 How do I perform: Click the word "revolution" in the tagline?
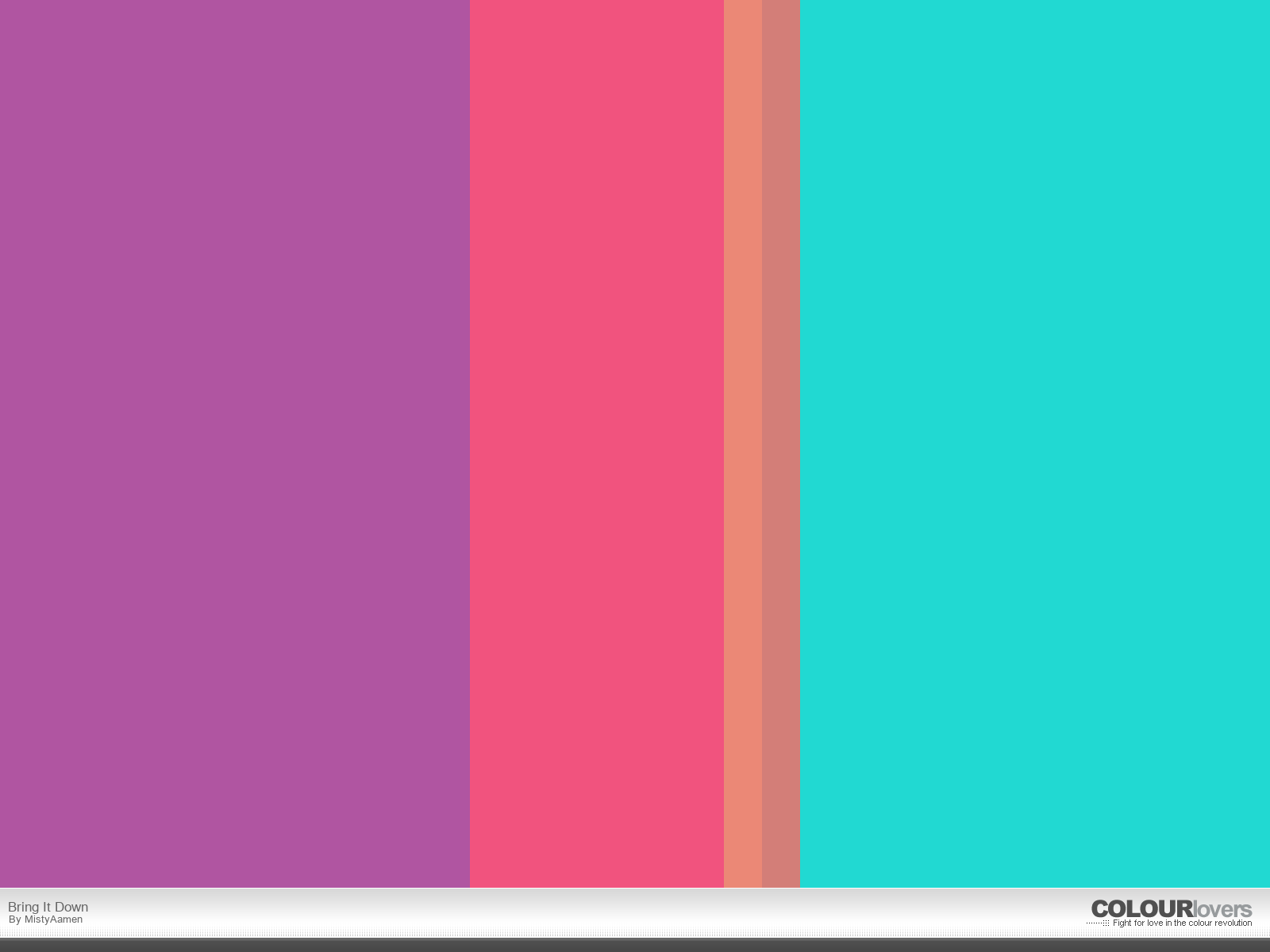(1233, 923)
